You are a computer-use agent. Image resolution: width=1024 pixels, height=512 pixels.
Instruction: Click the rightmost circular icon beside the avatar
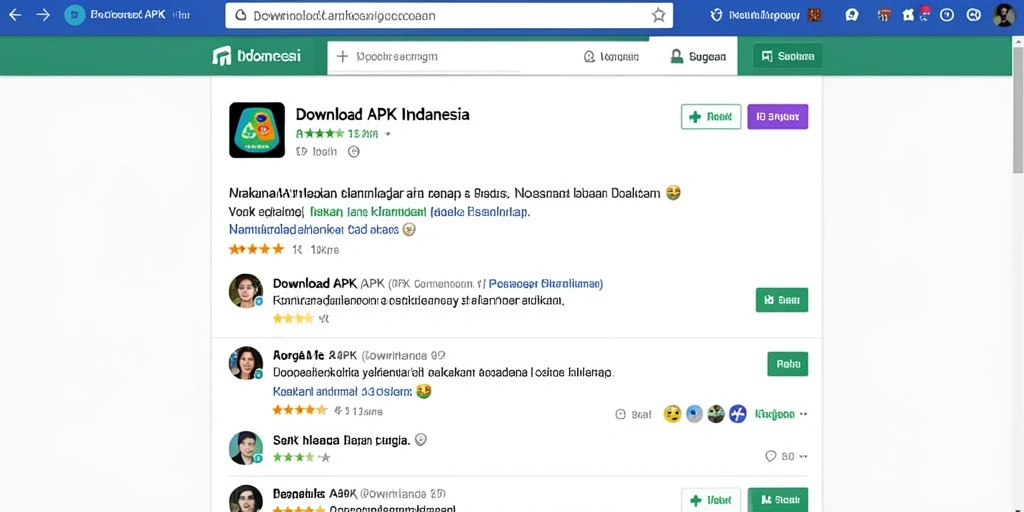tap(974, 15)
